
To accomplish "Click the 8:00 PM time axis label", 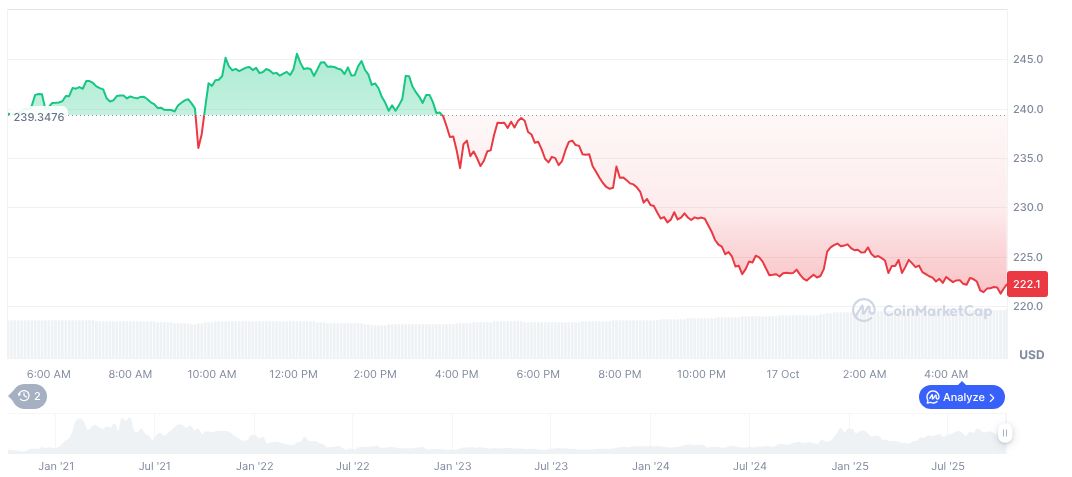I will point(619,374).
